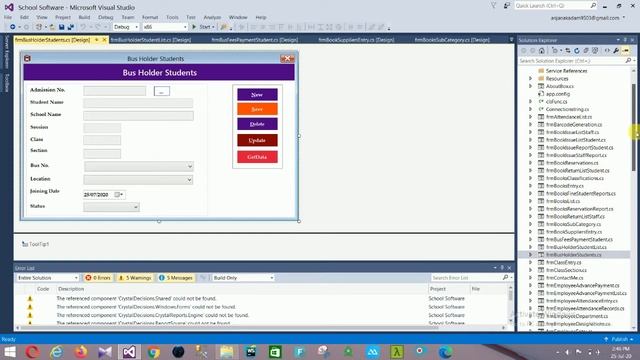Expand Resources folder in Solution Explorer
Screen dimensions: 640x360
[531, 78]
